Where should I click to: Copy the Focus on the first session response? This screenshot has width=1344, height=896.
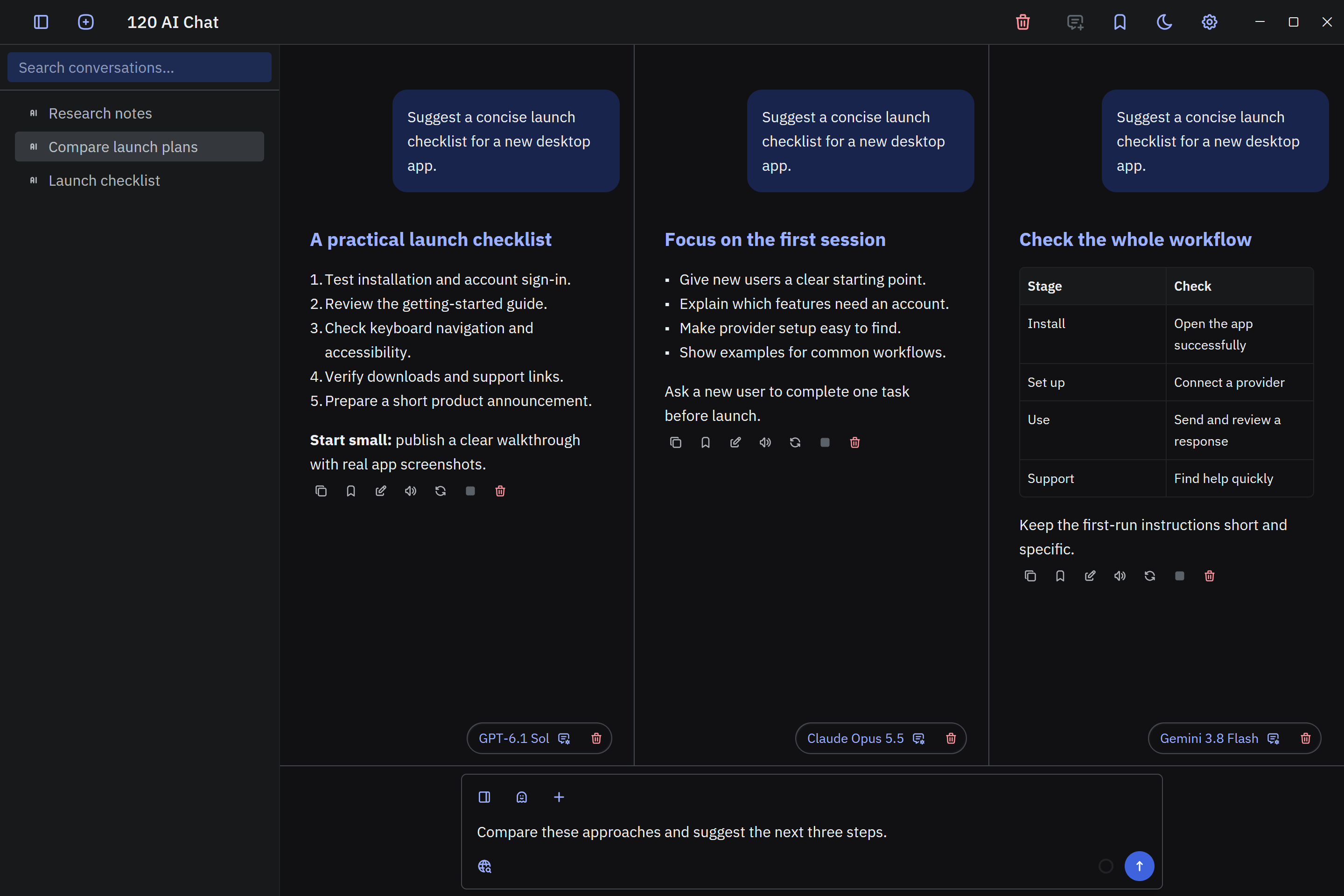(x=676, y=442)
